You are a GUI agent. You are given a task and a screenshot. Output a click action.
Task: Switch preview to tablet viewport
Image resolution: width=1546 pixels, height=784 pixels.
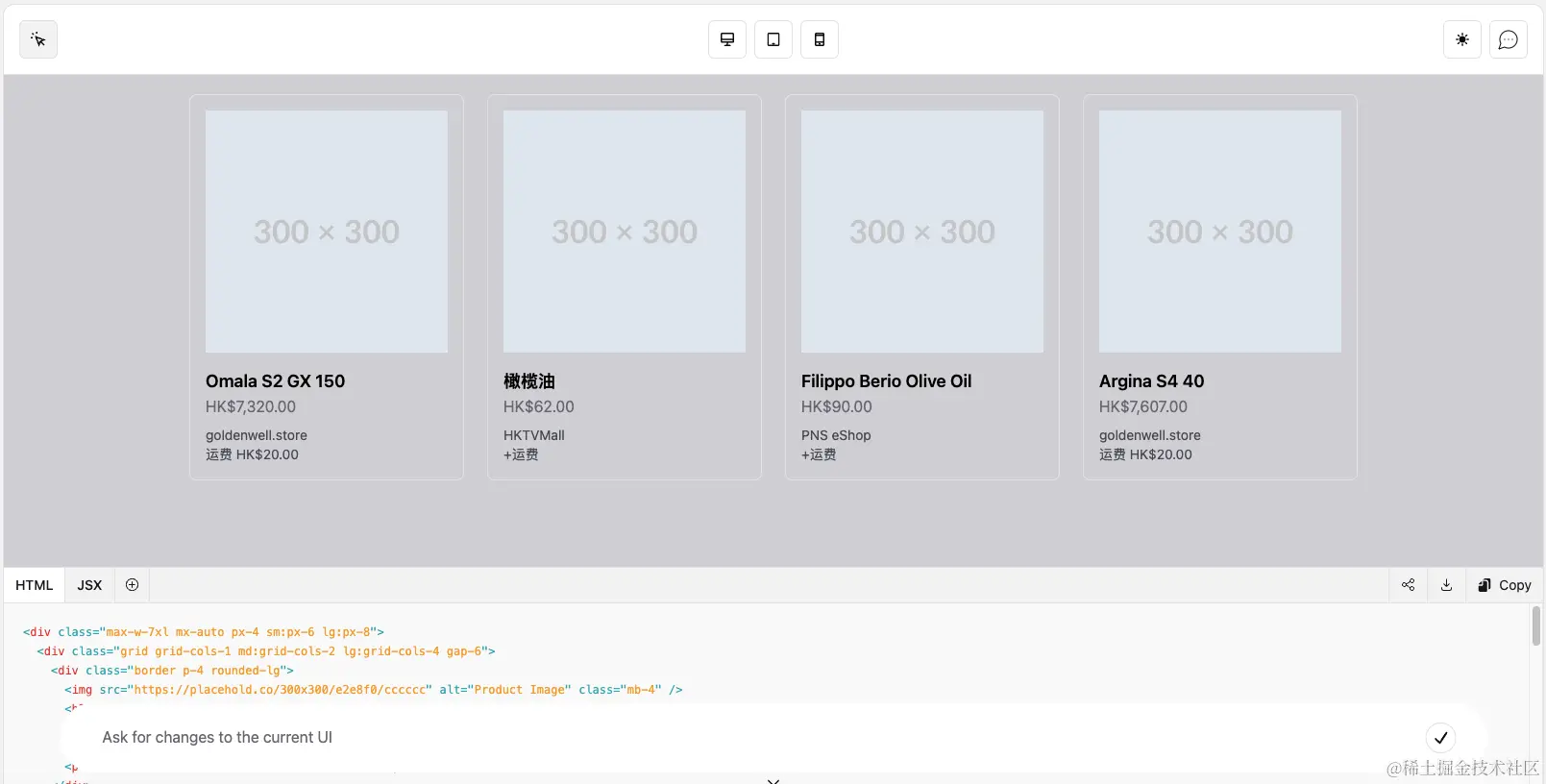773,39
